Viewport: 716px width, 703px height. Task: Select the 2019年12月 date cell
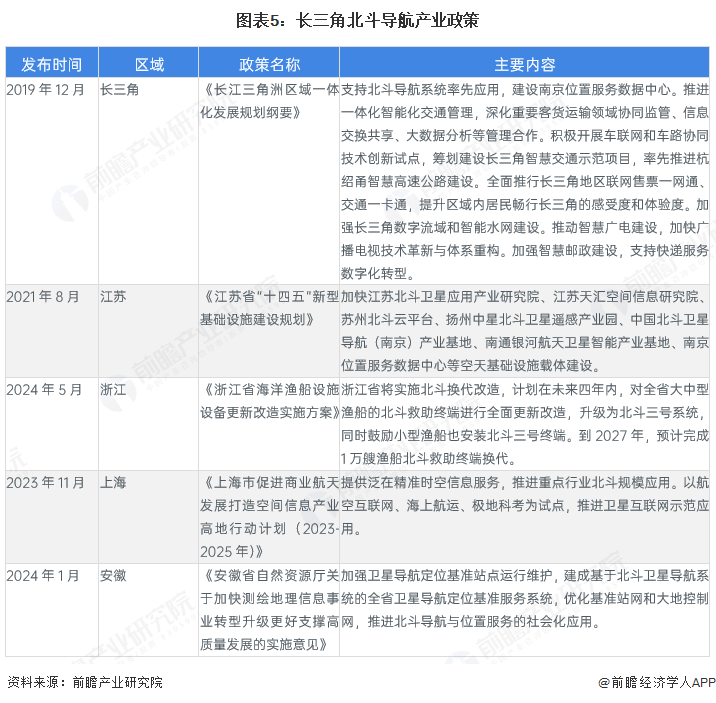pyautogui.click(x=45, y=90)
